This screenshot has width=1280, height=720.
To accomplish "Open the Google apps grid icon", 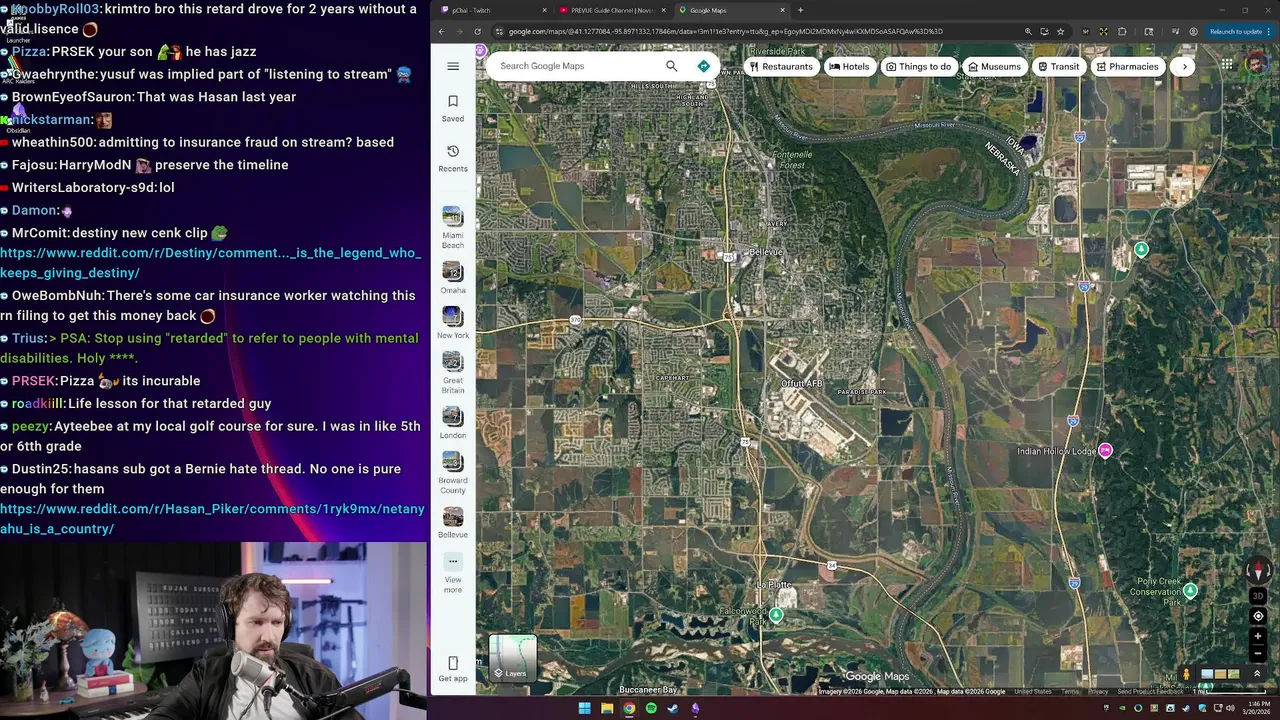I will coord(1227,65).
